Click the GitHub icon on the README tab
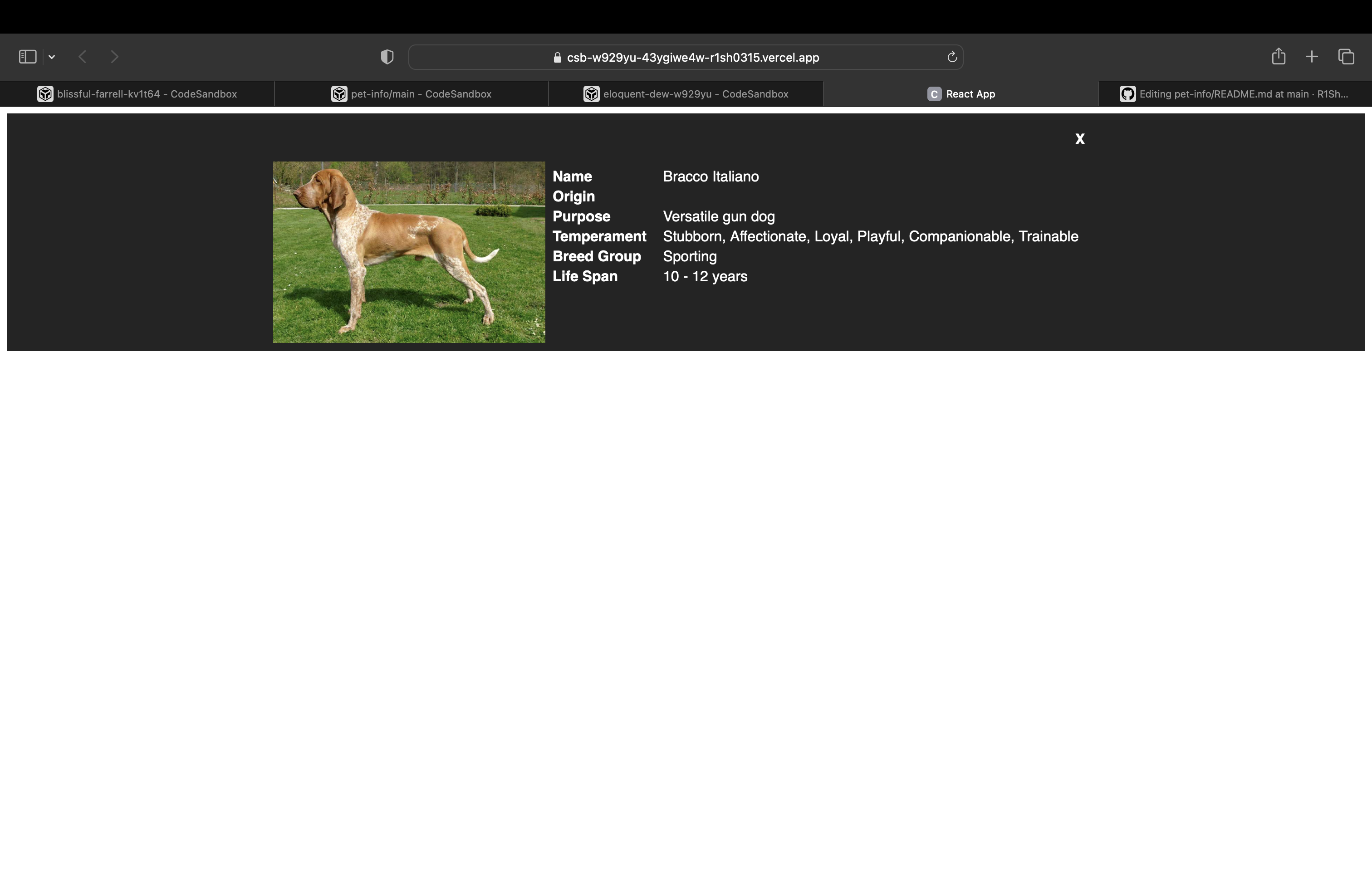 tap(1125, 93)
